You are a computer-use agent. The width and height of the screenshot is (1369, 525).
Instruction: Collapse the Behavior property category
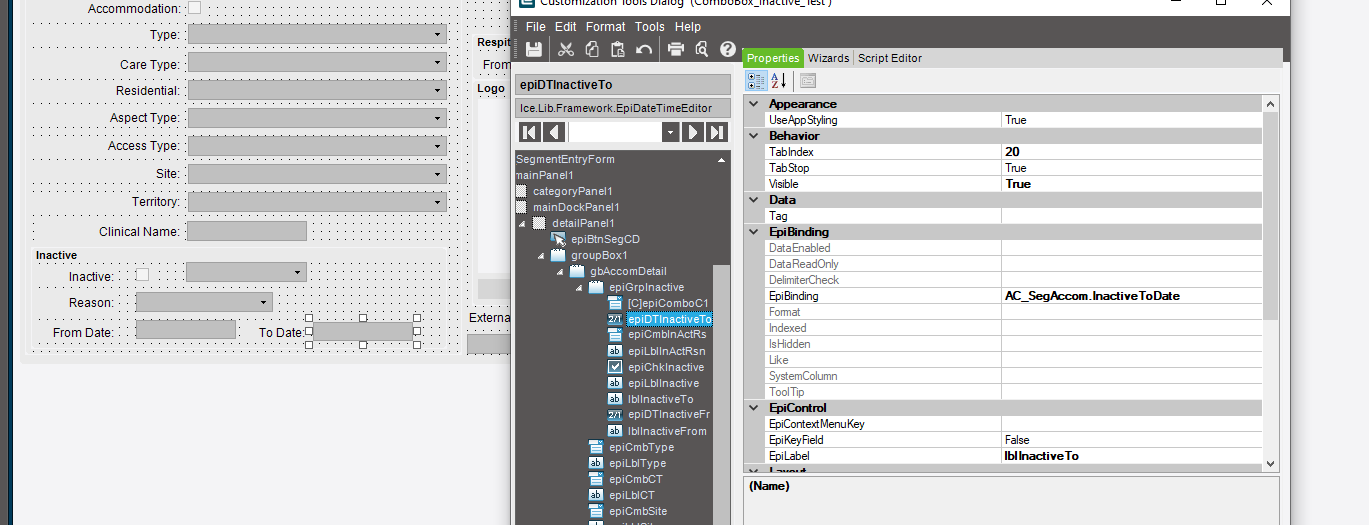(x=753, y=136)
